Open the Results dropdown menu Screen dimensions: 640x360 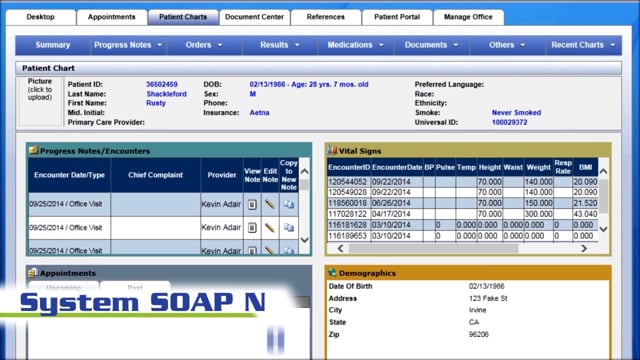[280, 45]
